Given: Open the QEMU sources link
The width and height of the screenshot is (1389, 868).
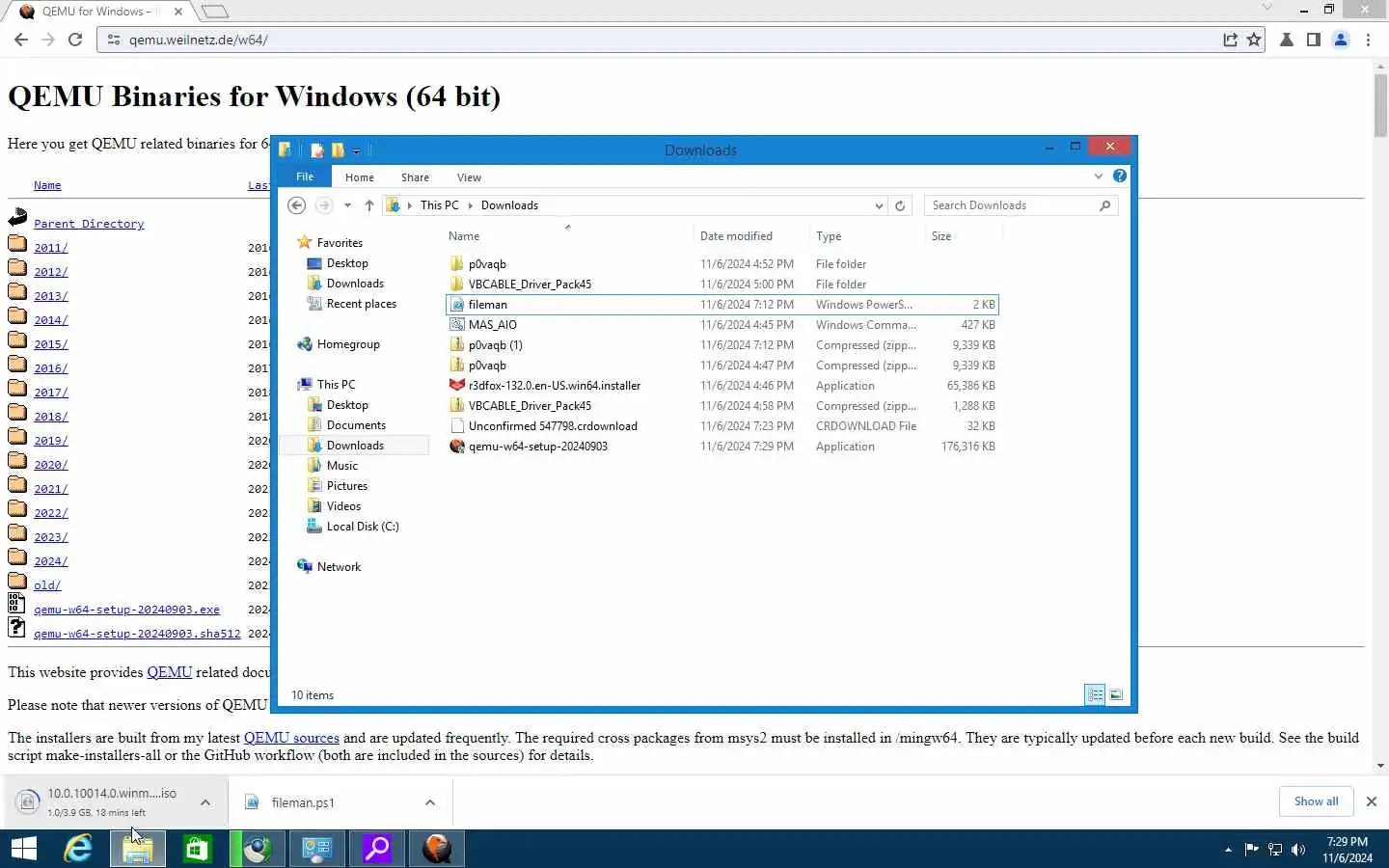Looking at the screenshot, I should coord(291,738).
